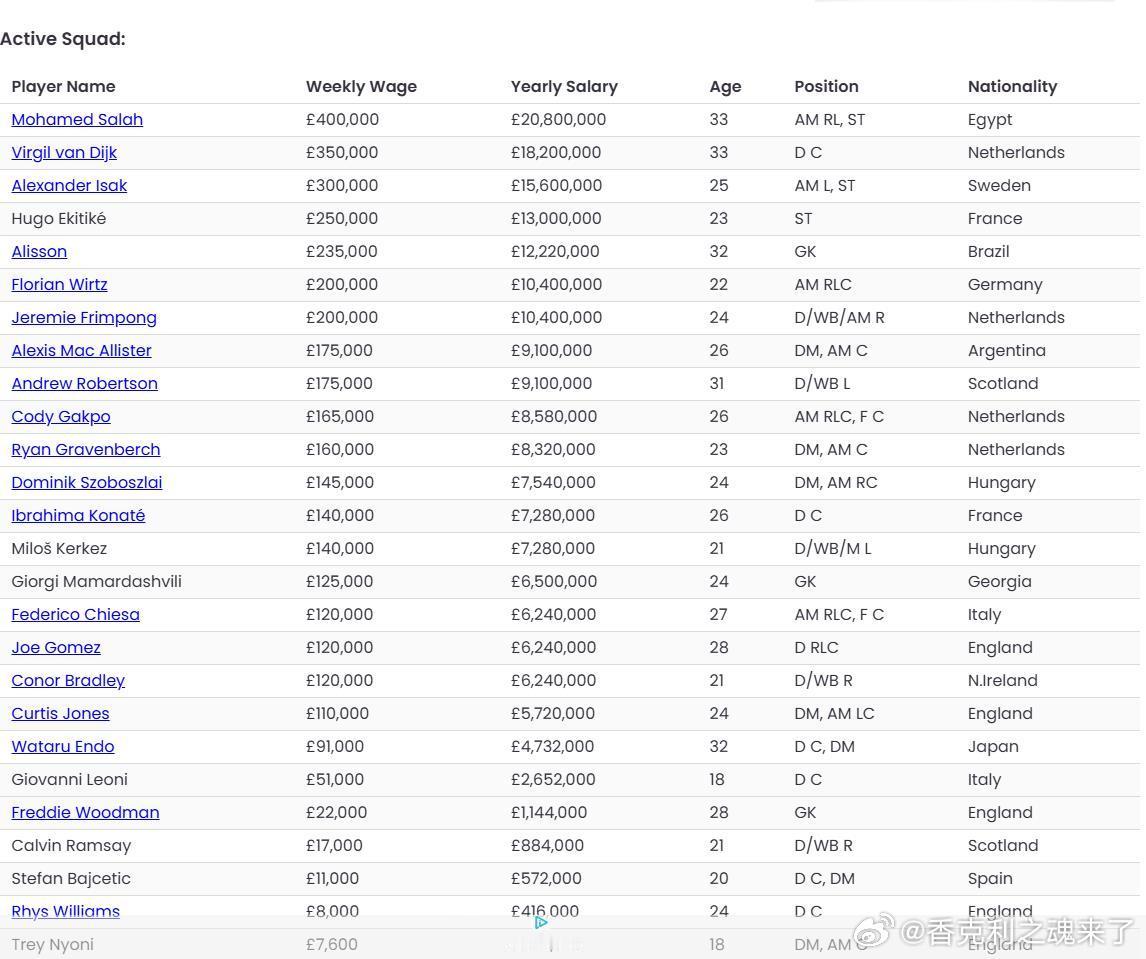Click the Ibrahima Konaté link

click(x=78, y=515)
